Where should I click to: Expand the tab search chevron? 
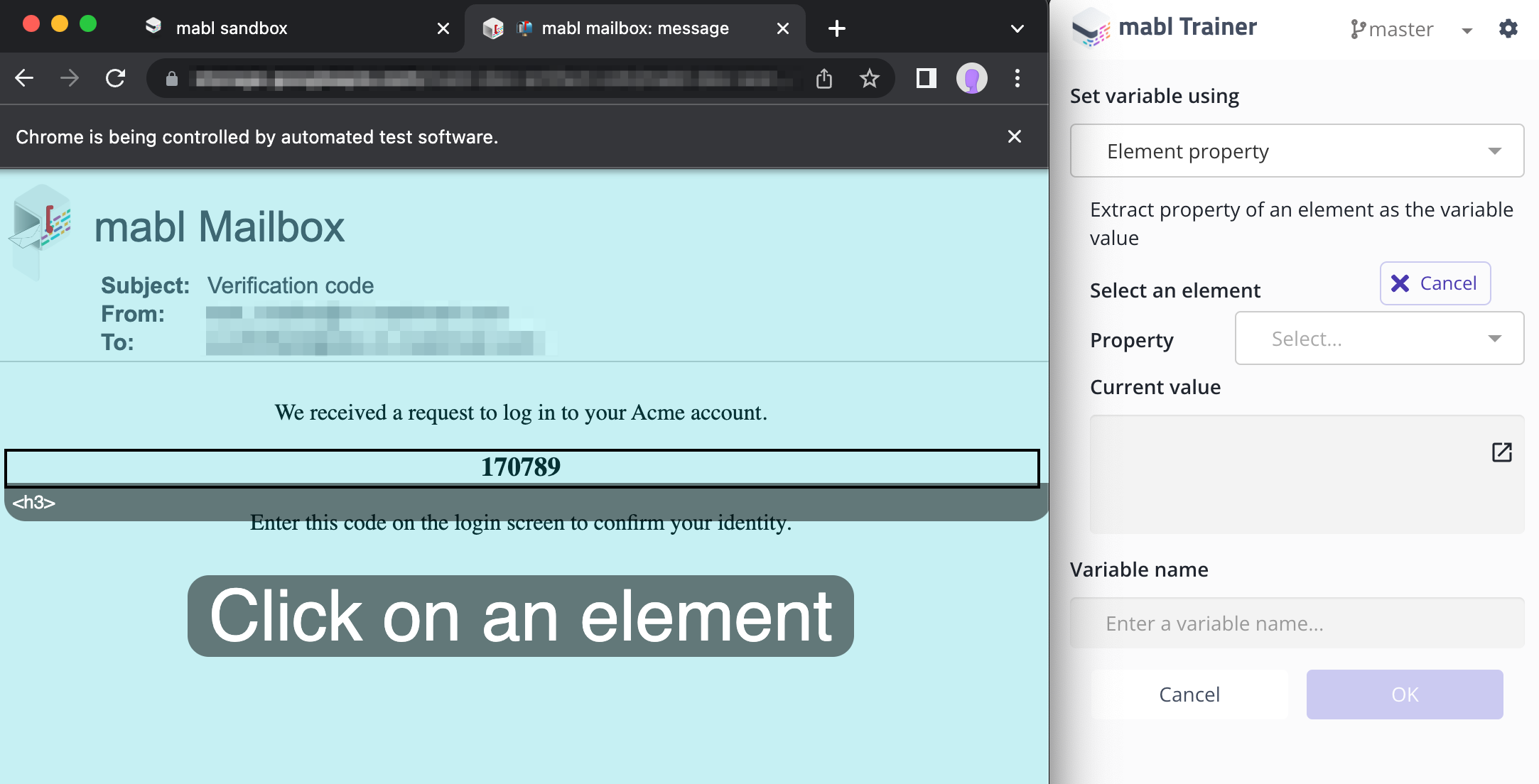(1017, 28)
